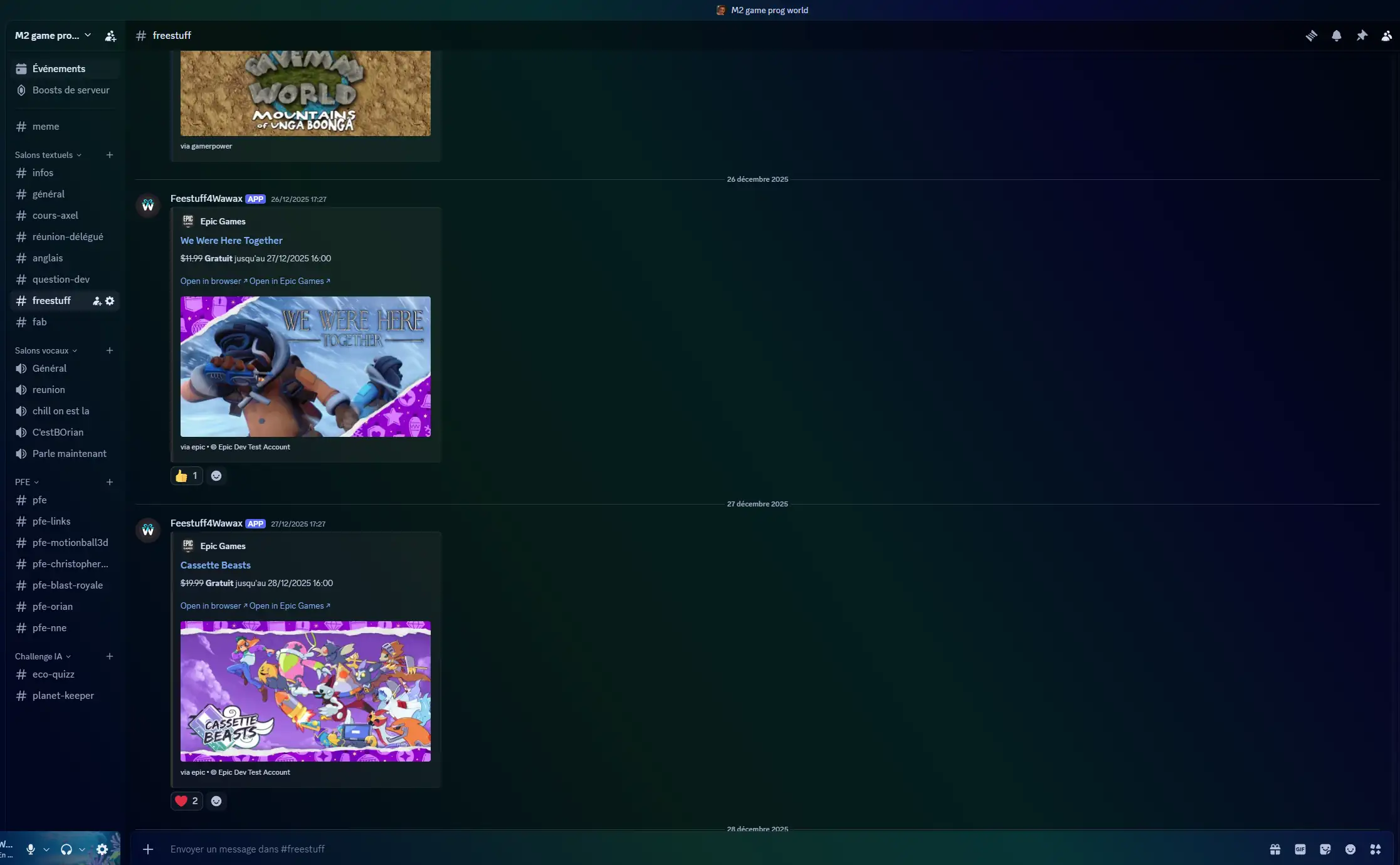
Task: Click freestuff channel edit gear icon
Action: point(110,301)
